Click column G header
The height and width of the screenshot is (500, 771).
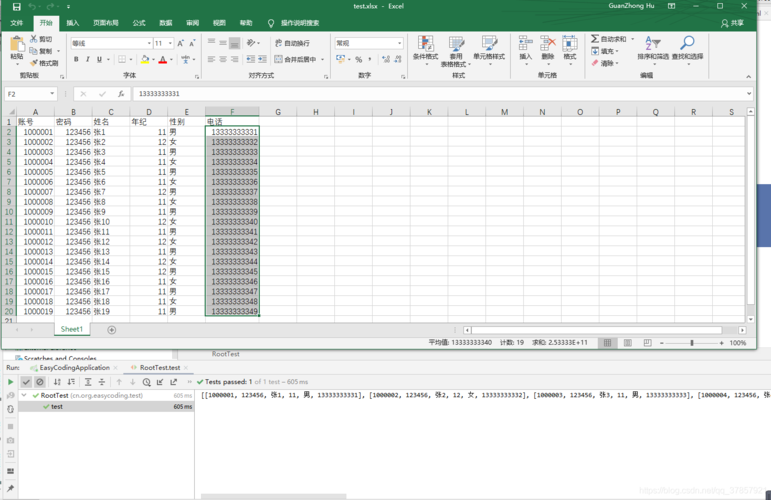click(278, 112)
